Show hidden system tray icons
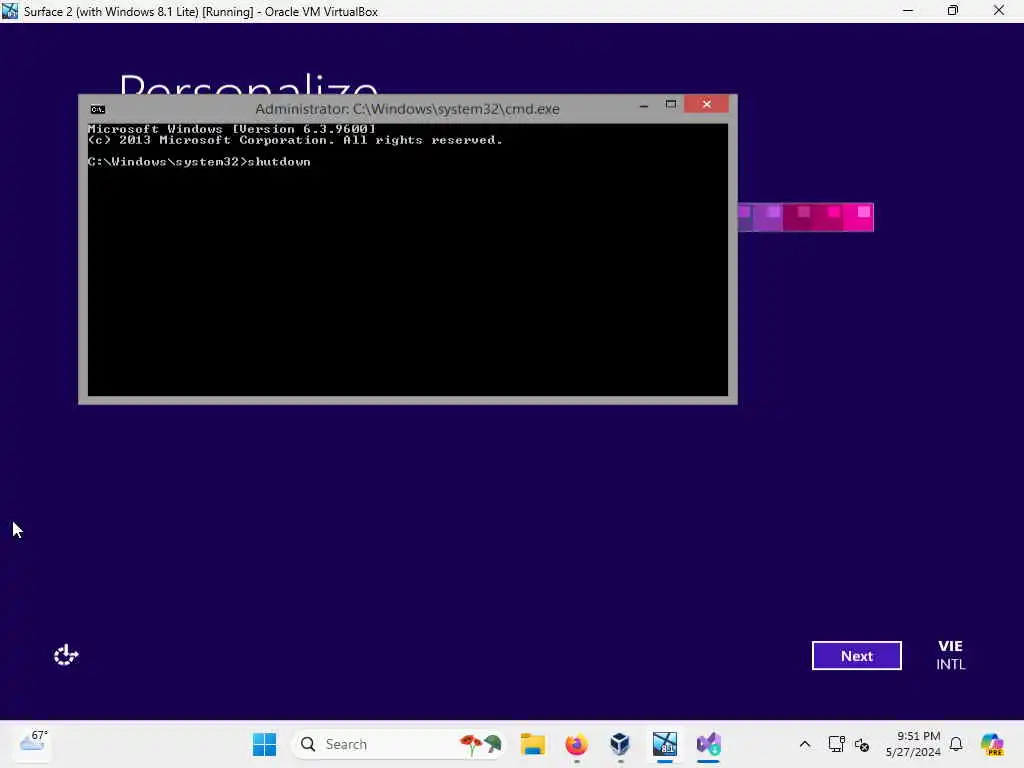Viewport: 1024px width, 768px height. click(805, 744)
